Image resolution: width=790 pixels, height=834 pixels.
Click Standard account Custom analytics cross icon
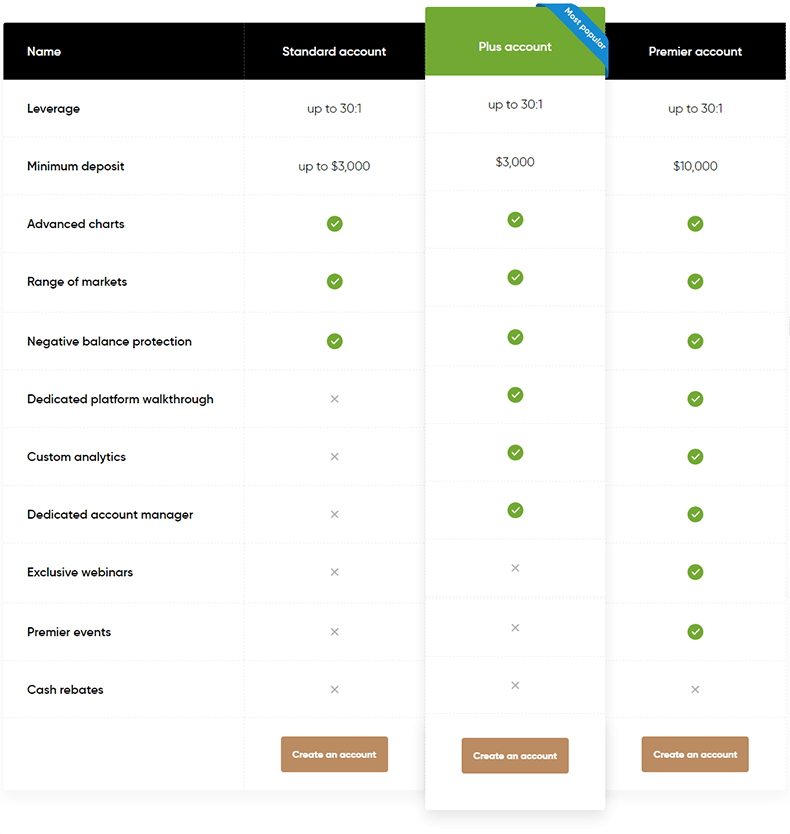(335, 457)
